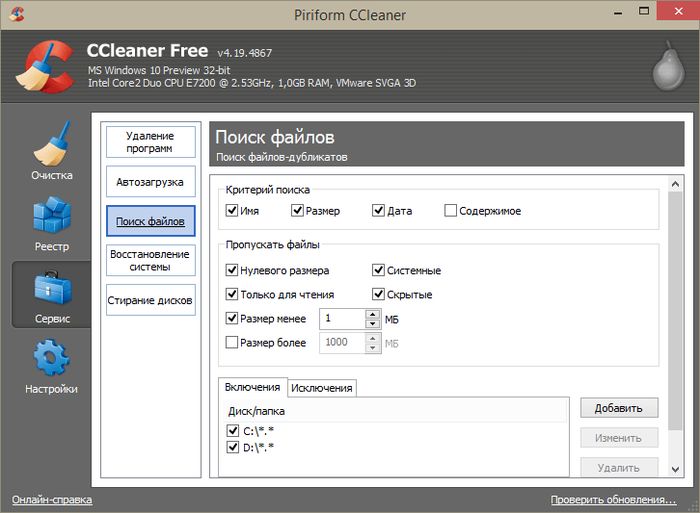Select the Включения tab
The width and height of the screenshot is (700, 513).
point(252,388)
